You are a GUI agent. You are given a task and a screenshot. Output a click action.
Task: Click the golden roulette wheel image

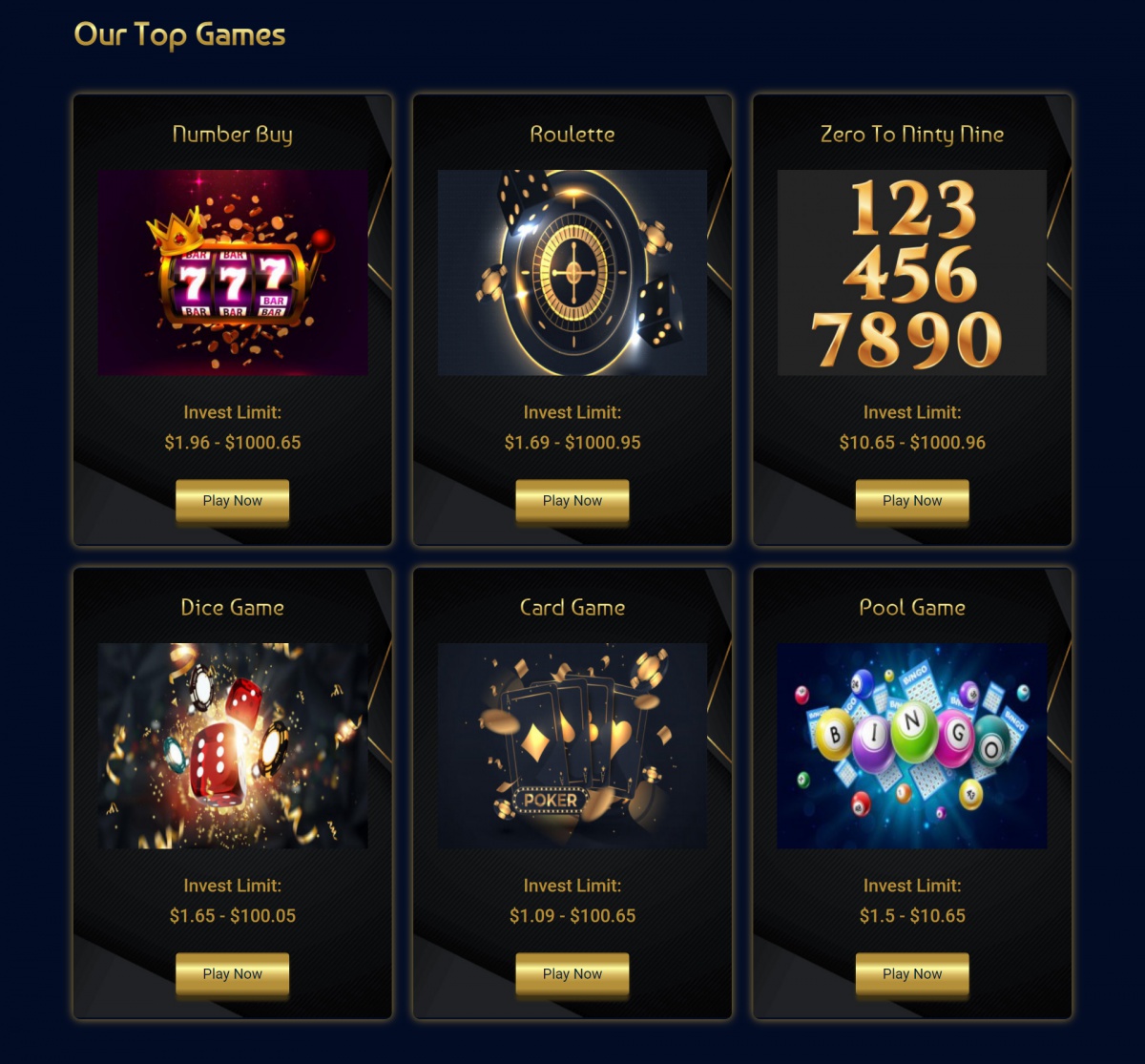(x=572, y=273)
